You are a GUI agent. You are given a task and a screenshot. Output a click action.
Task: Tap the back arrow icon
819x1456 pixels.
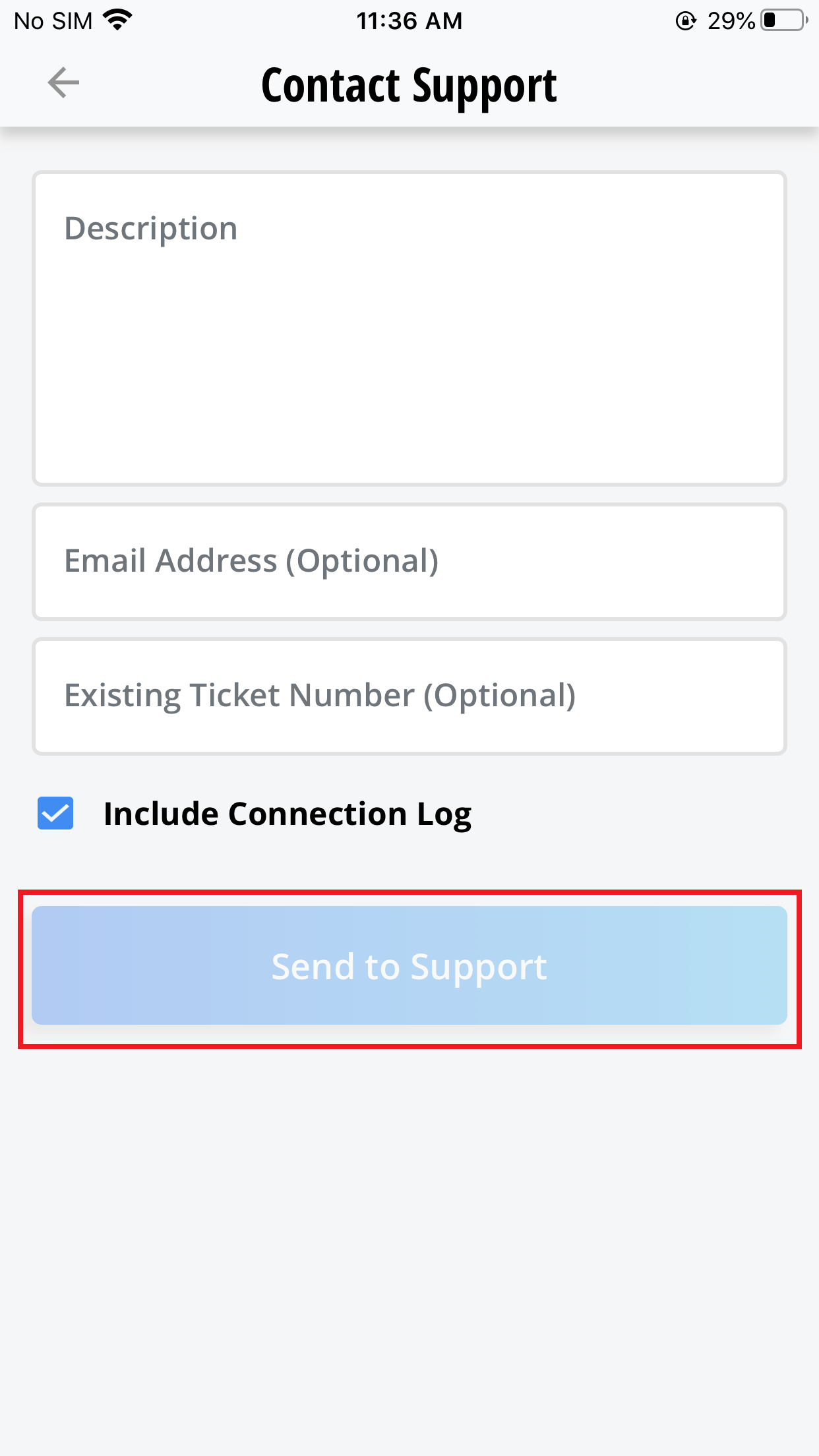click(63, 83)
